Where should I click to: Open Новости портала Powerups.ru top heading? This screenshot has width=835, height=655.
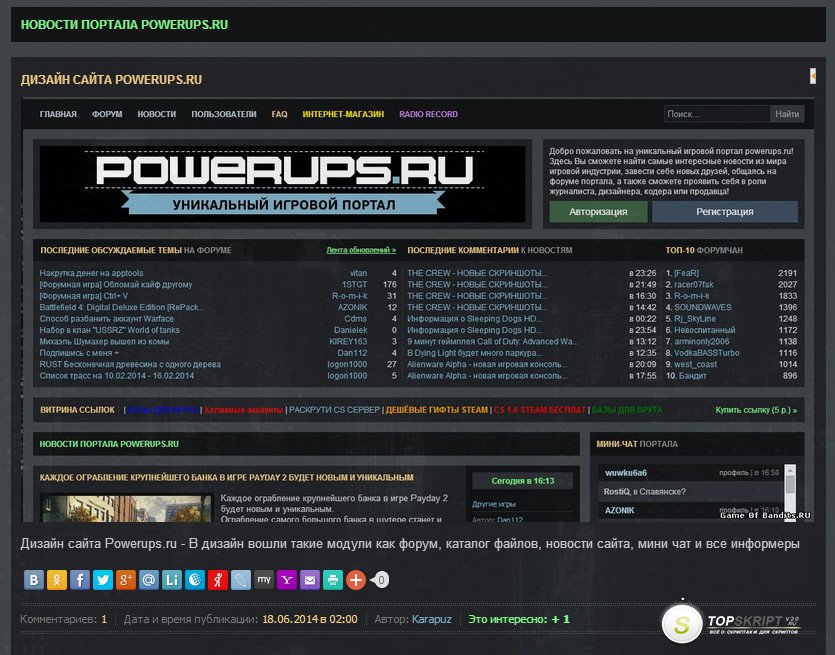pyautogui.click(x=124, y=24)
